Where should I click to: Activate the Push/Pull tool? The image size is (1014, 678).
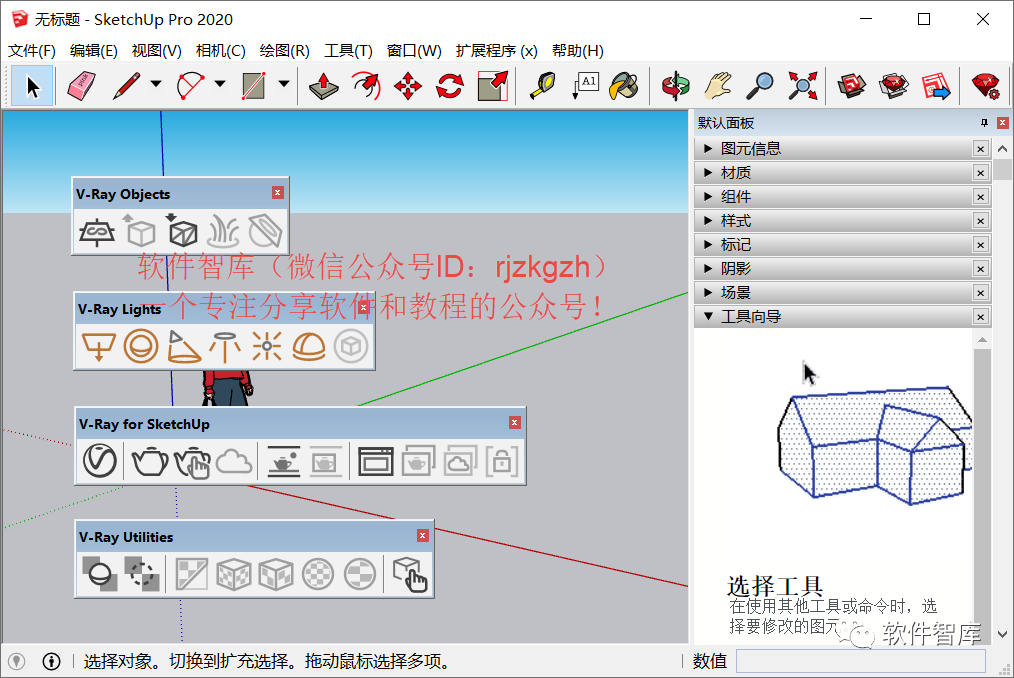click(x=324, y=85)
